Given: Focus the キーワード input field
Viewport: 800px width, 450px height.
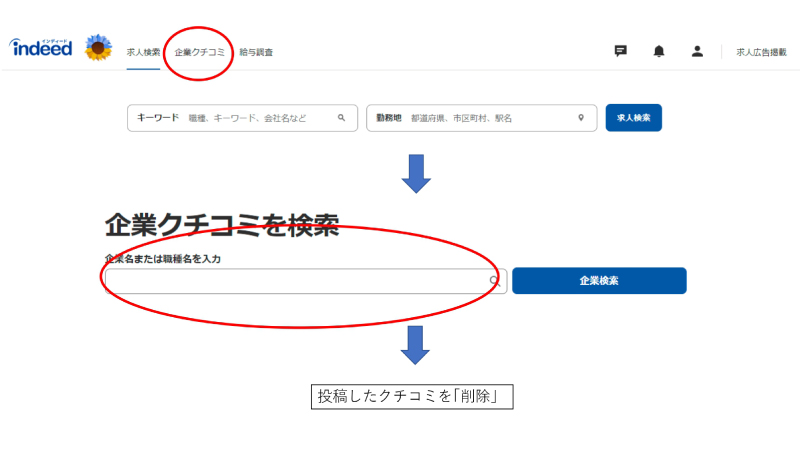Looking at the screenshot, I should pyautogui.click(x=260, y=118).
